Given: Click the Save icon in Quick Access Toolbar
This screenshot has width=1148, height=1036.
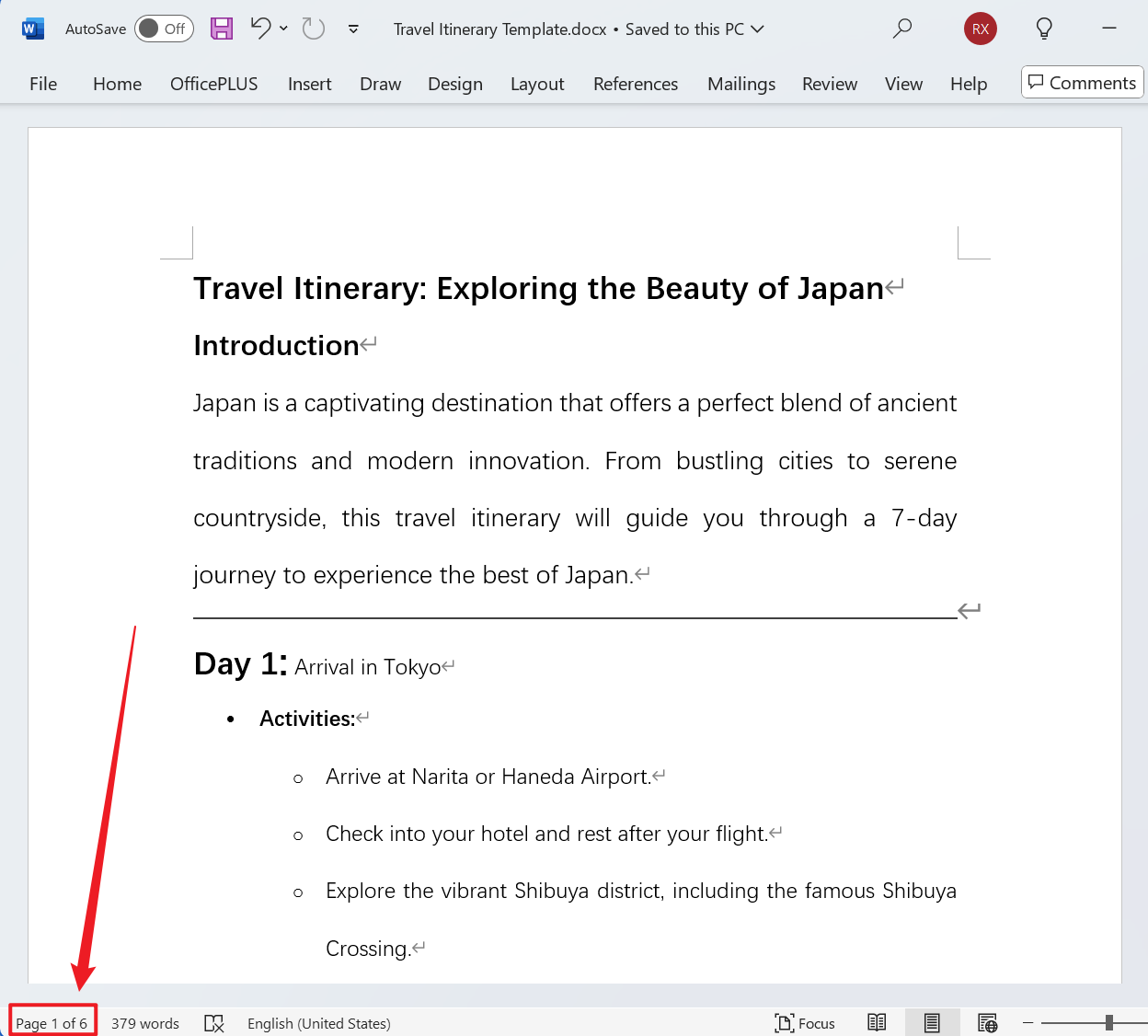Looking at the screenshot, I should (221, 29).
